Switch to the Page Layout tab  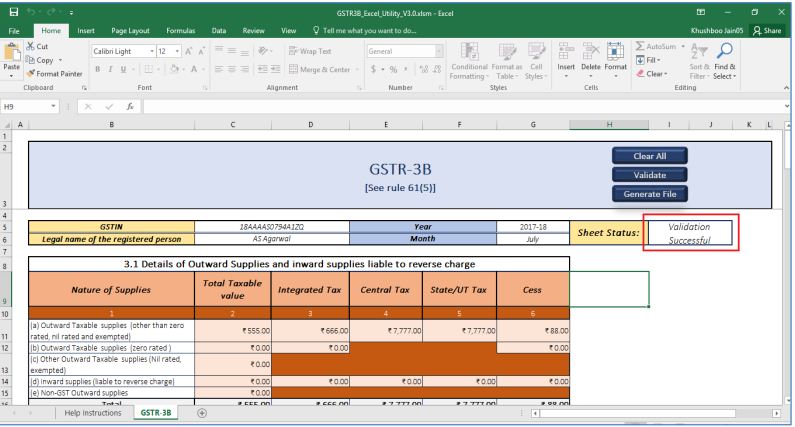tap(130, 31)
